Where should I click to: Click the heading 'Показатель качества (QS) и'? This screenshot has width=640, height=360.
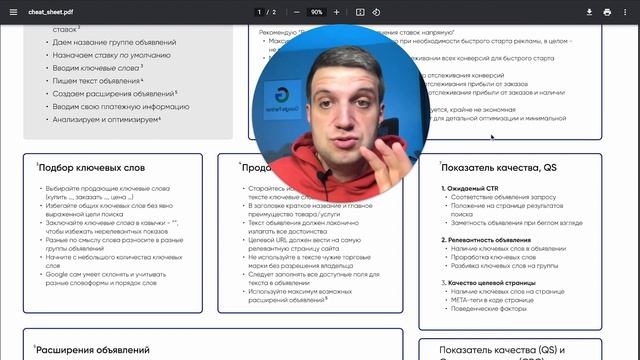coord(502,350)
